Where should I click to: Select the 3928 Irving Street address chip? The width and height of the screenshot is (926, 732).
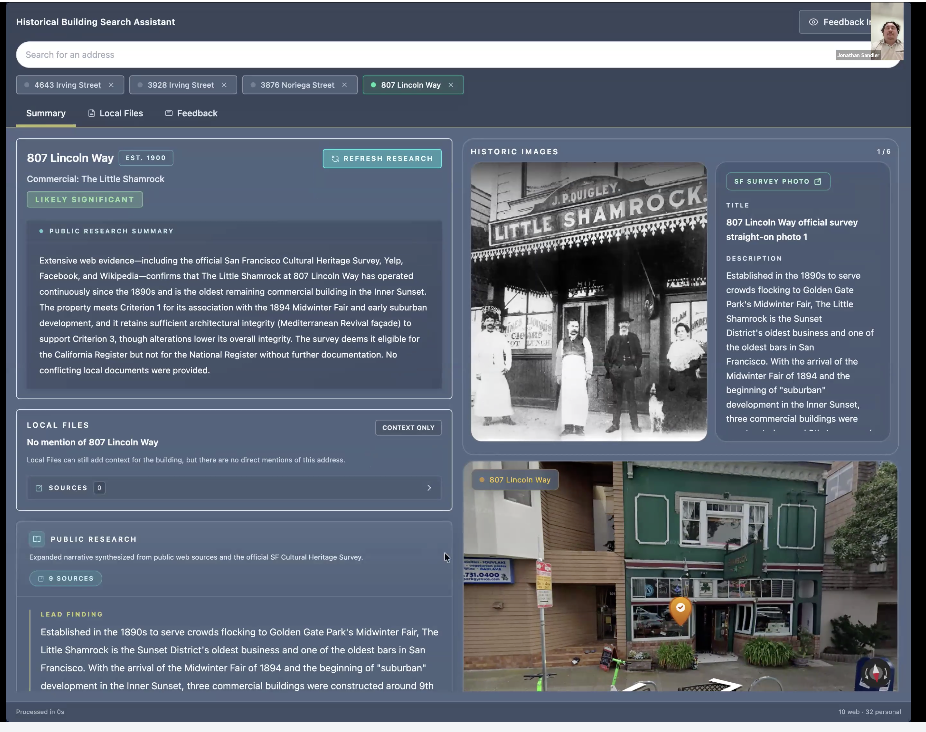pyautogui.click(x=182, y=85)
